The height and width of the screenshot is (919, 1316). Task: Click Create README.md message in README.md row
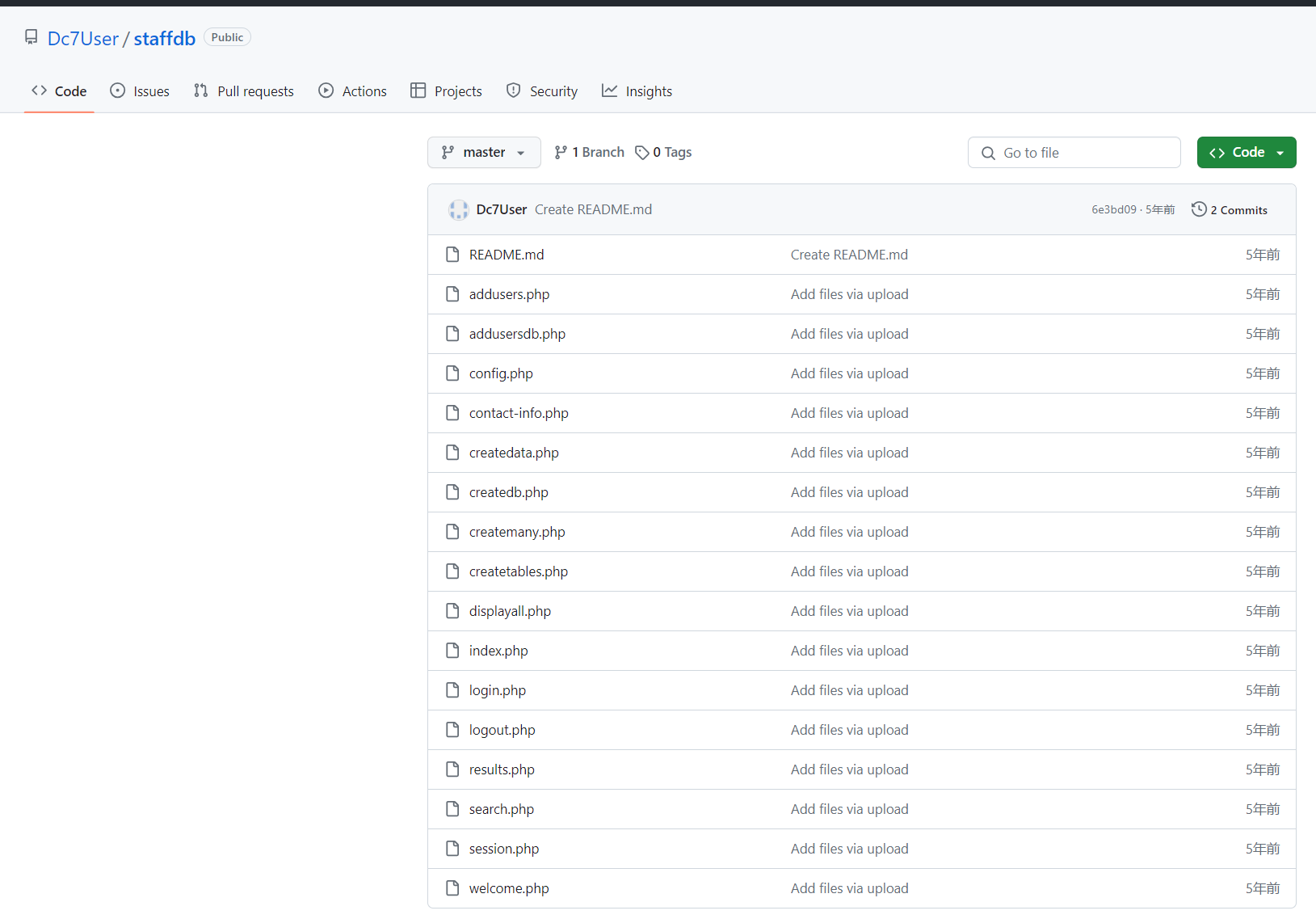(x=849, y=255)
